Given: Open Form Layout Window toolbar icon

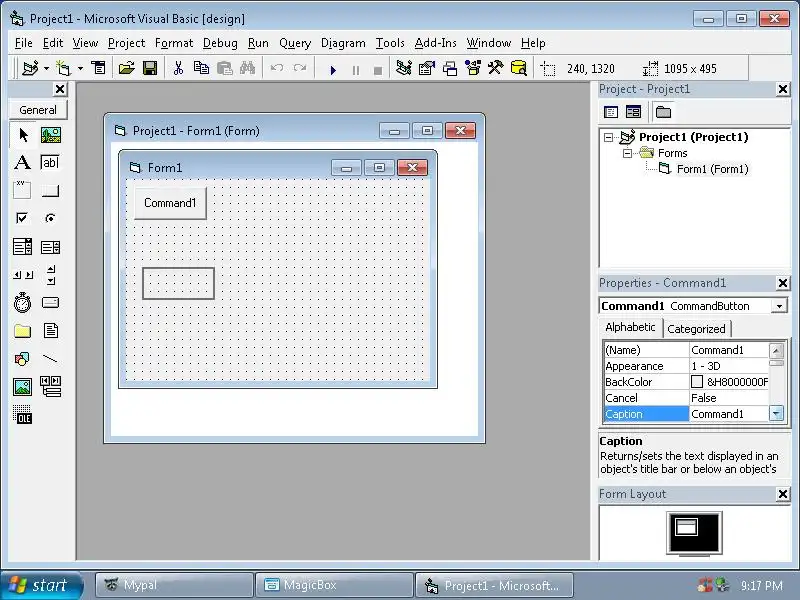Looking at the screenshot, I should pos(449,68).
